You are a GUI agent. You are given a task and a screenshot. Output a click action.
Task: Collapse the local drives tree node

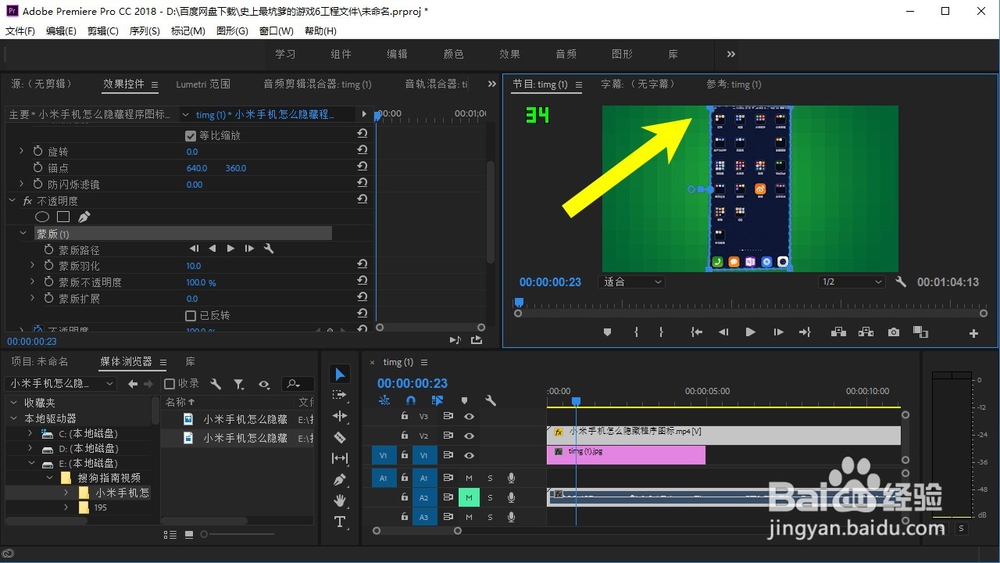click(13, 418)
